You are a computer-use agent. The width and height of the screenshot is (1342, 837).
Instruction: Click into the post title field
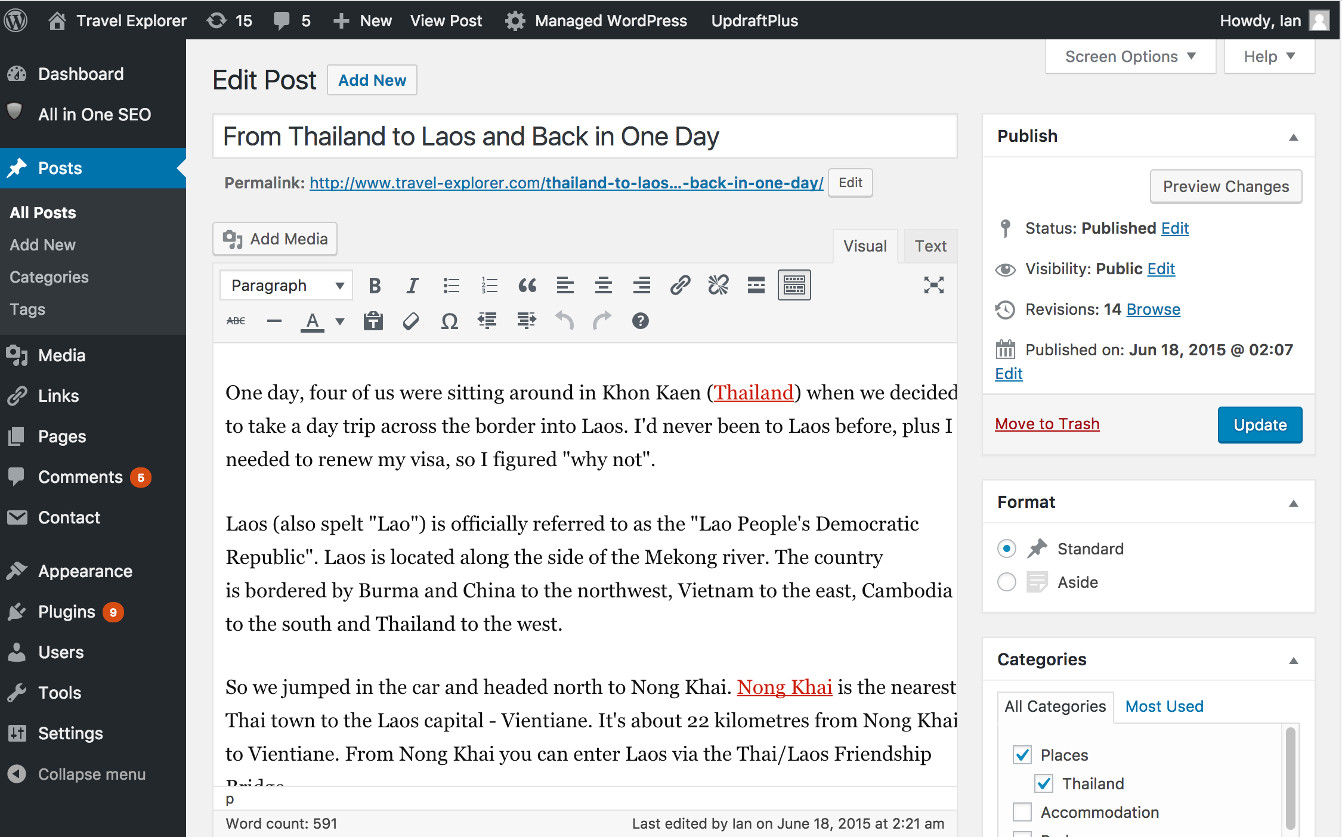tap(585, 137)
